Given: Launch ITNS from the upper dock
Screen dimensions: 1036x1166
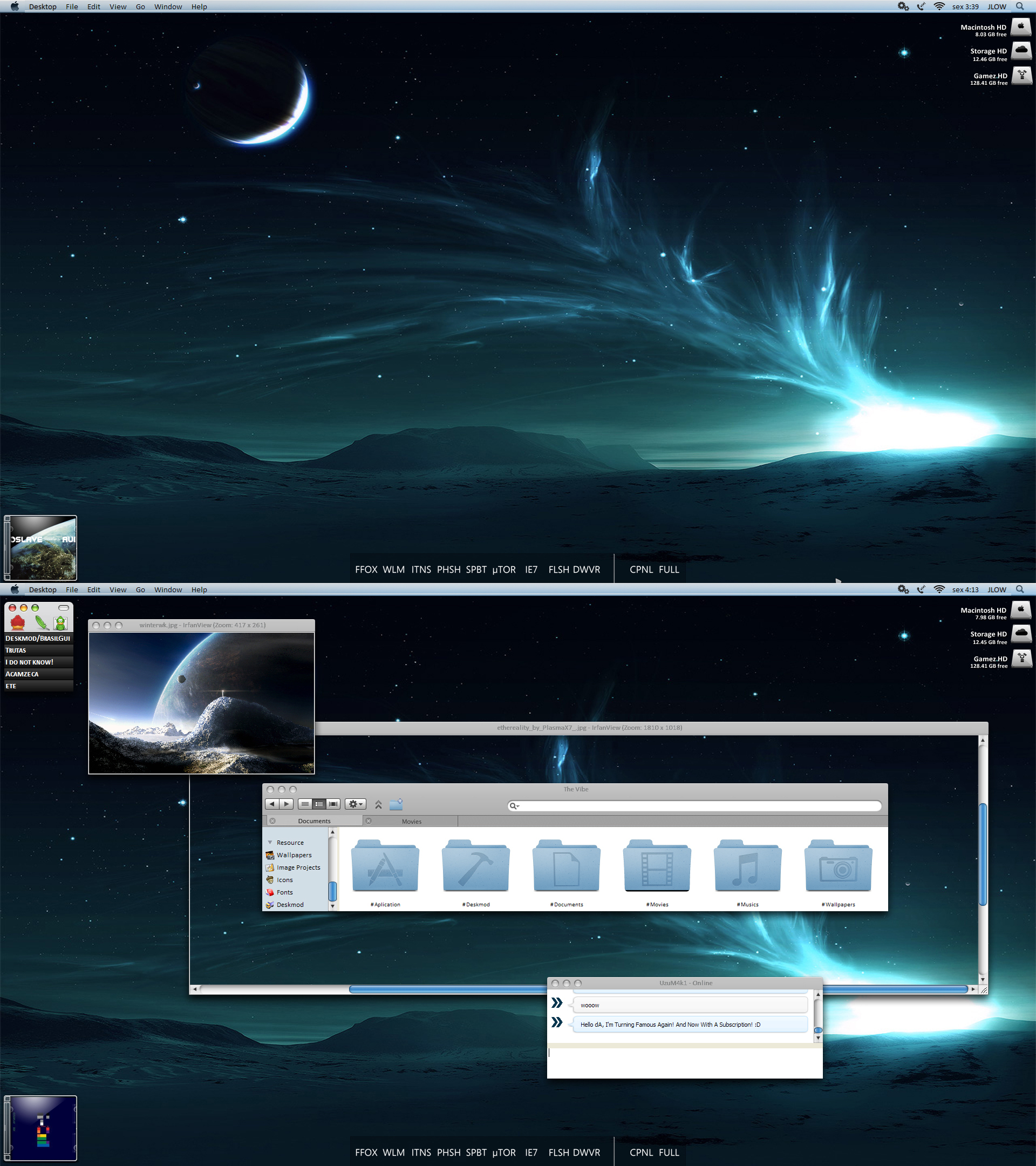Looking at the screenshot, I should pyautogui.click(x=421, y=570).
